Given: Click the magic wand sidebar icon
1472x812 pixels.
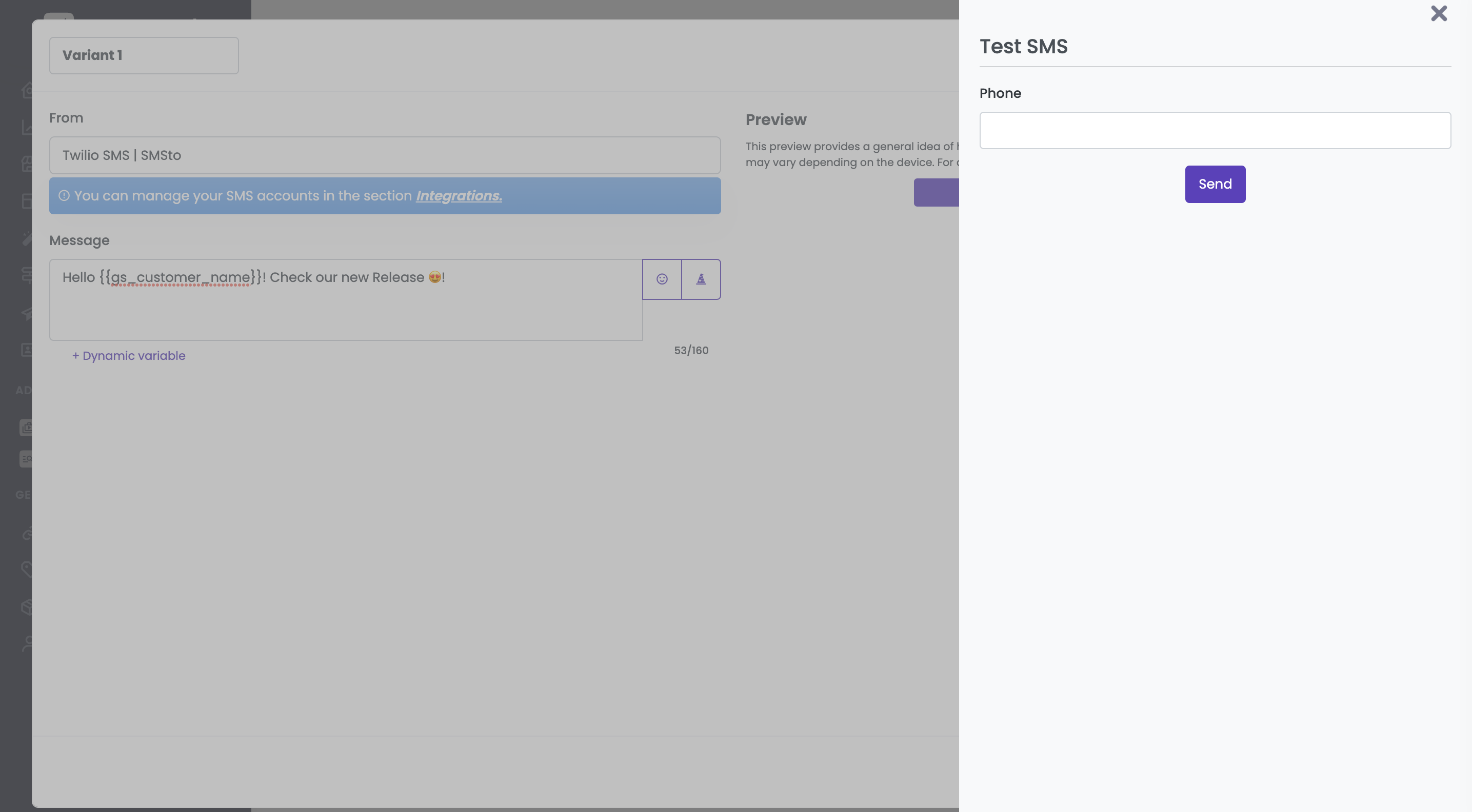Looking at the screenshot, I should 27,238.
